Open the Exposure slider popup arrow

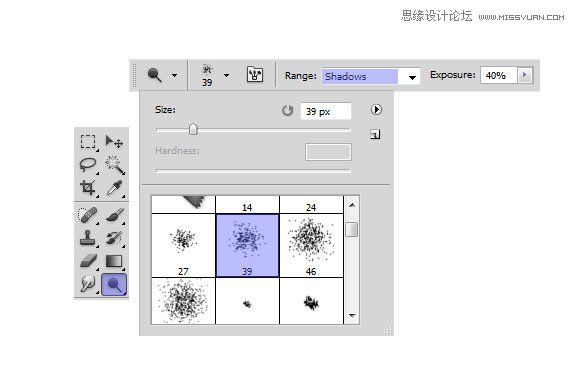(x=525, y=75)
